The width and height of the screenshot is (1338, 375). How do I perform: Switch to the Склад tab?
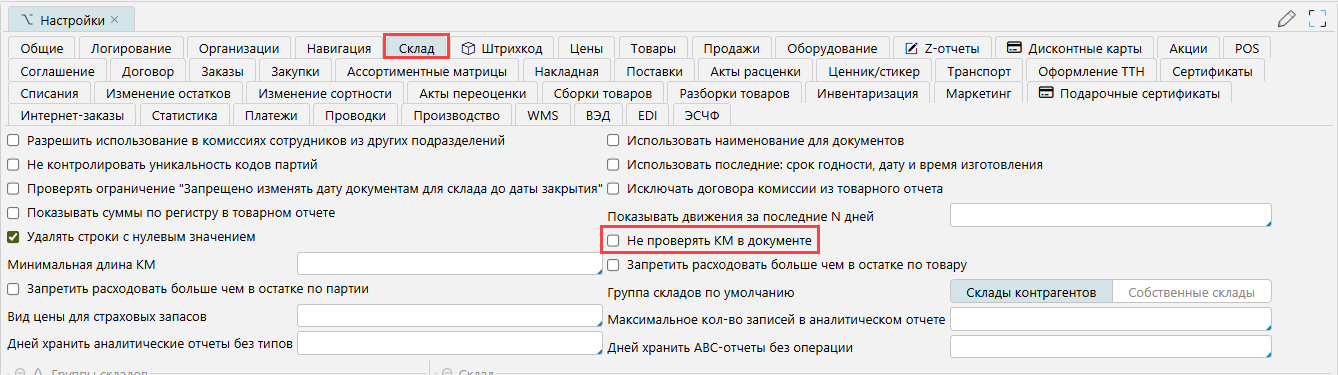coord(416,47)
